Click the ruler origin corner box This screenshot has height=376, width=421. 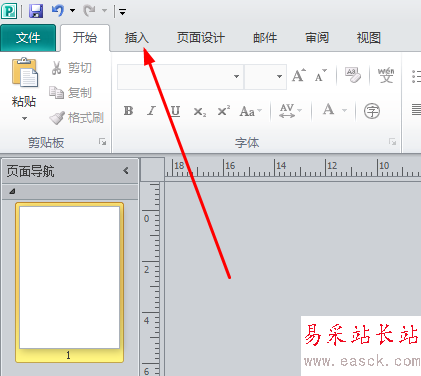click(x=152, y=170)
